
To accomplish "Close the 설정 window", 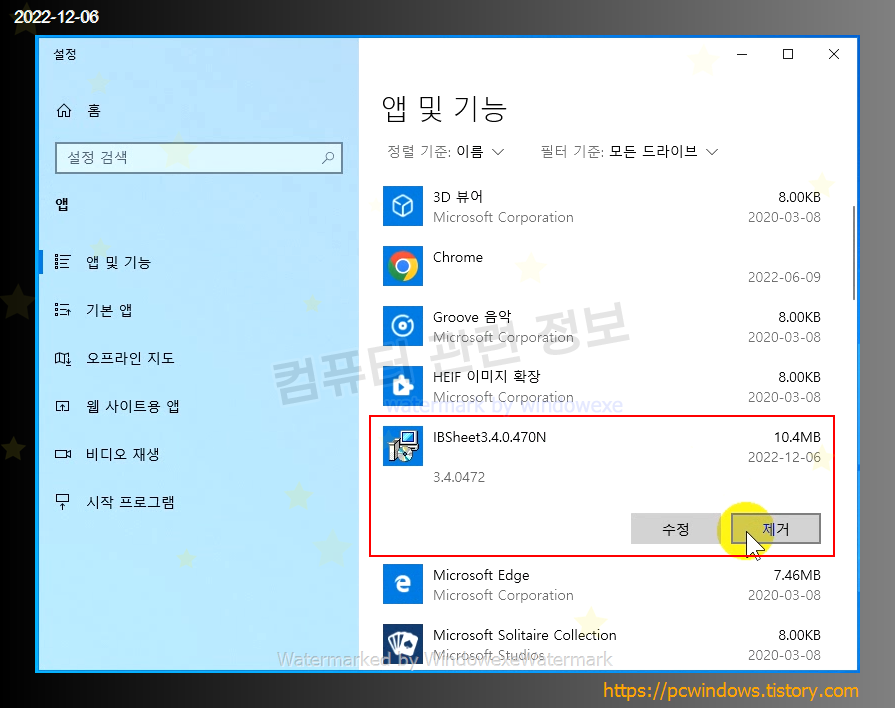I will click(833, 54).
